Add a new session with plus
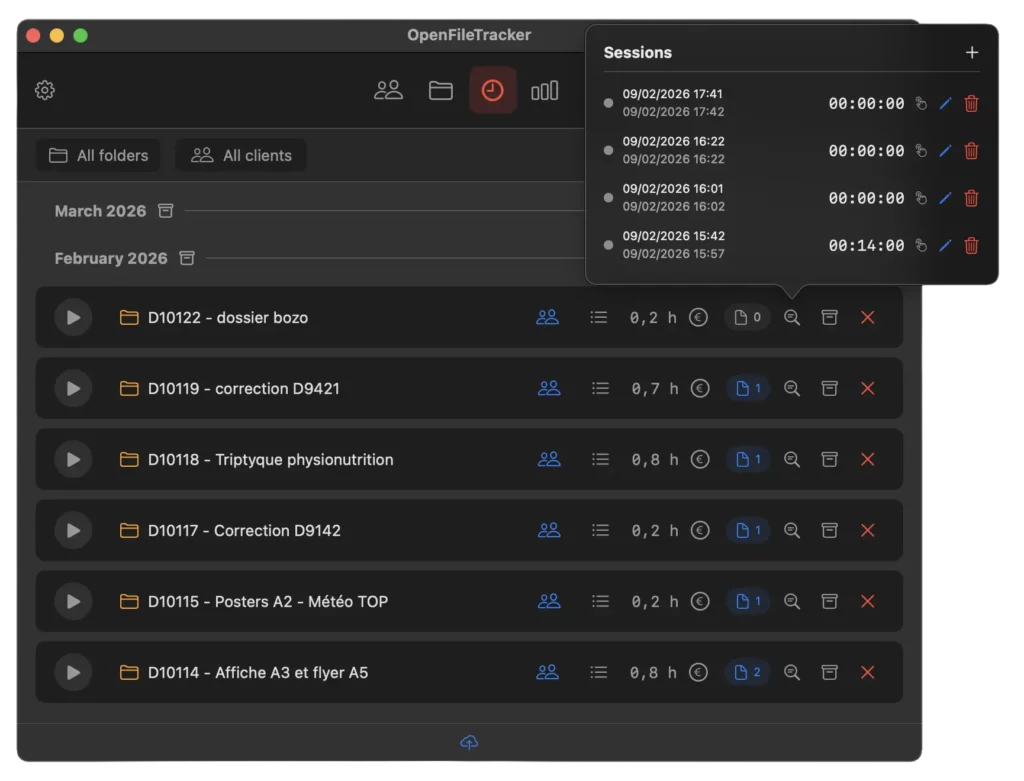Viewport: 1024px width, 781px height. click(972, 52)
